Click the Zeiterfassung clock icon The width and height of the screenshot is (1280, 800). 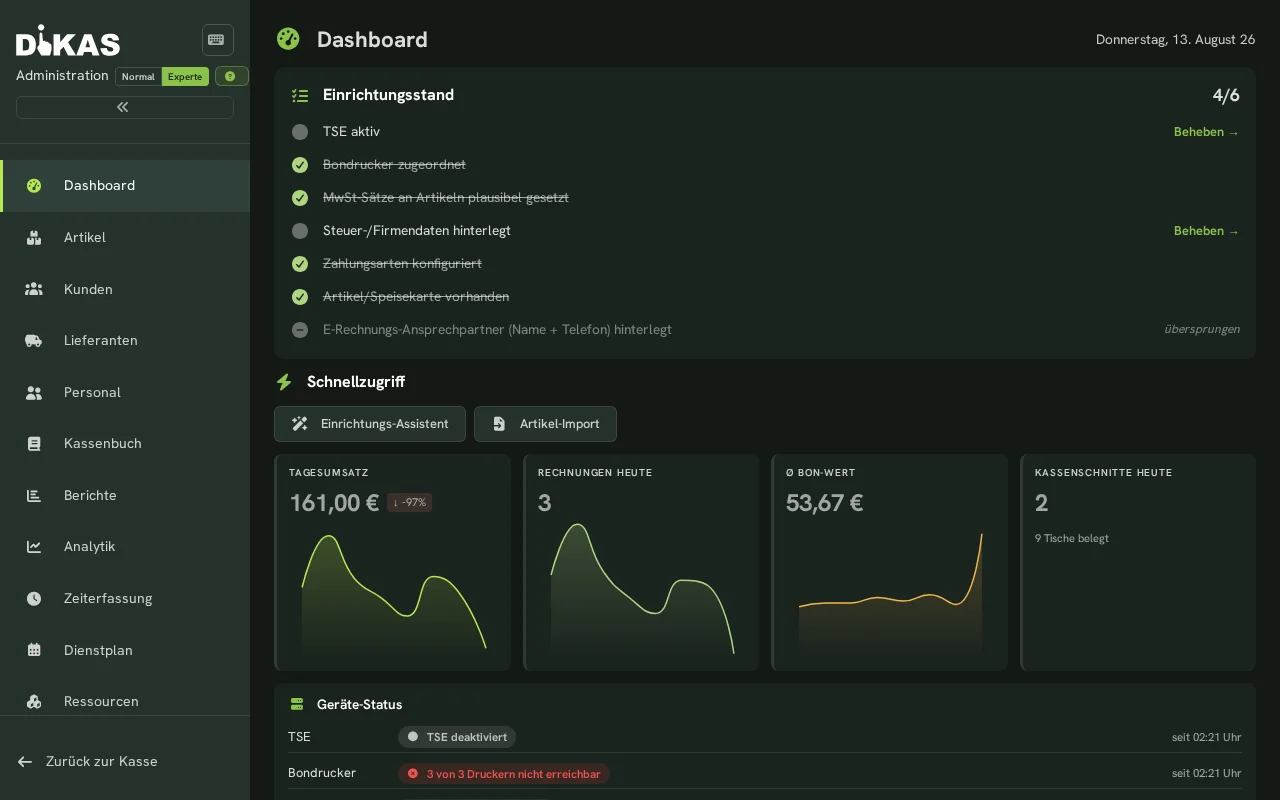[x=34, y=598]
